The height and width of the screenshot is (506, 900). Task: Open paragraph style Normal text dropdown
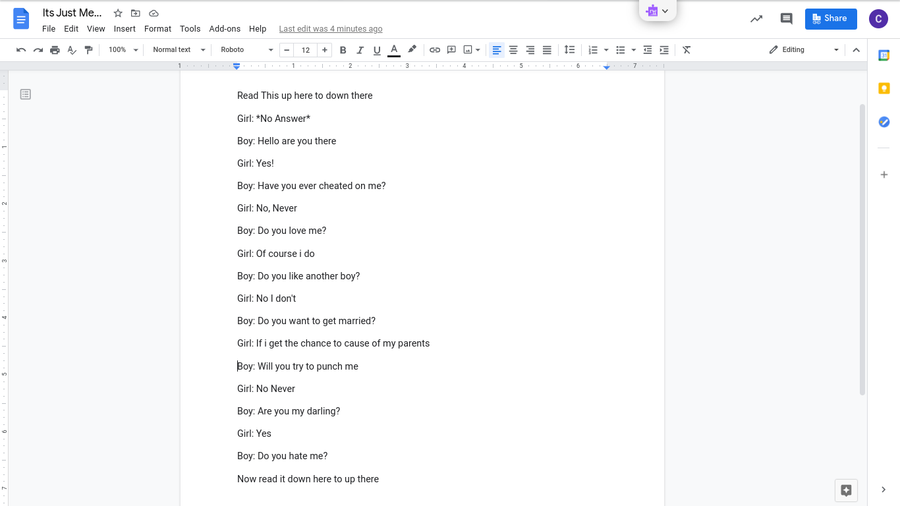tap(179, 50)
